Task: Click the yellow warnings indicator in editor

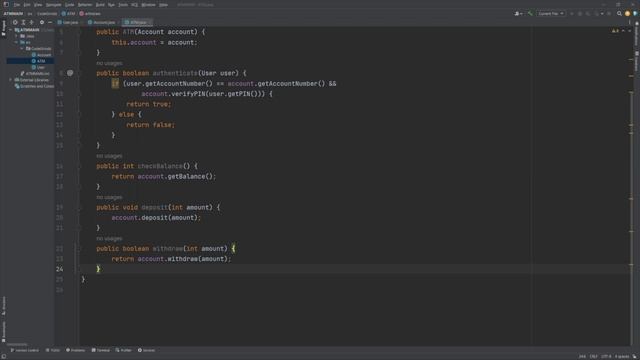Action: (x=615, y=31)
